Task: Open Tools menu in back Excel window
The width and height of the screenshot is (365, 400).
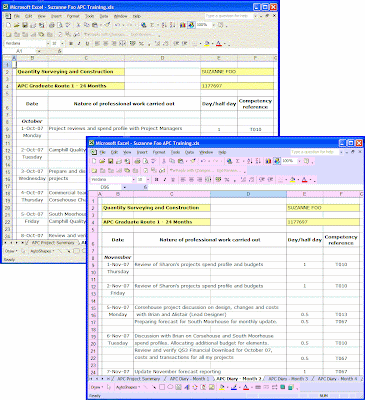Action: pos(89,16)
